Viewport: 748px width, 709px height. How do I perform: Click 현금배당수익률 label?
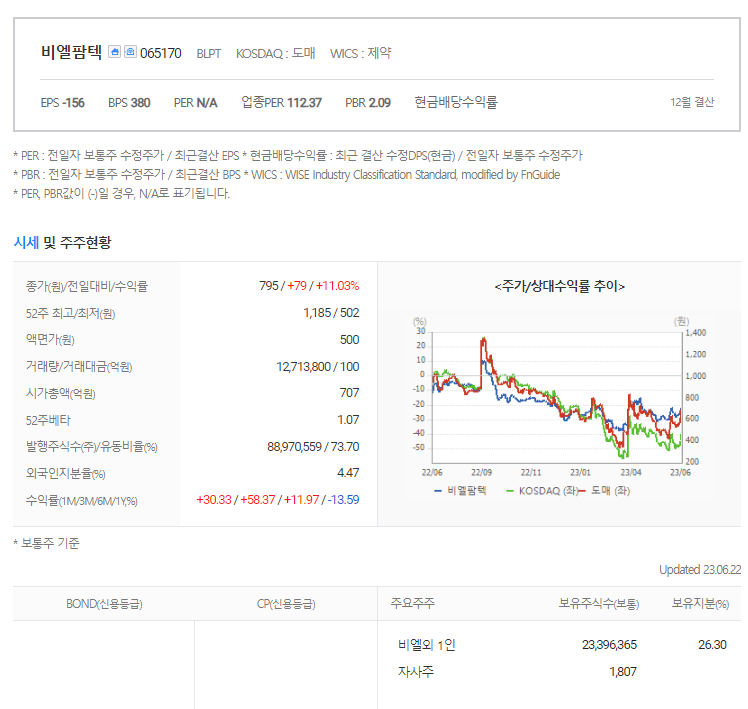coord(456,102)
